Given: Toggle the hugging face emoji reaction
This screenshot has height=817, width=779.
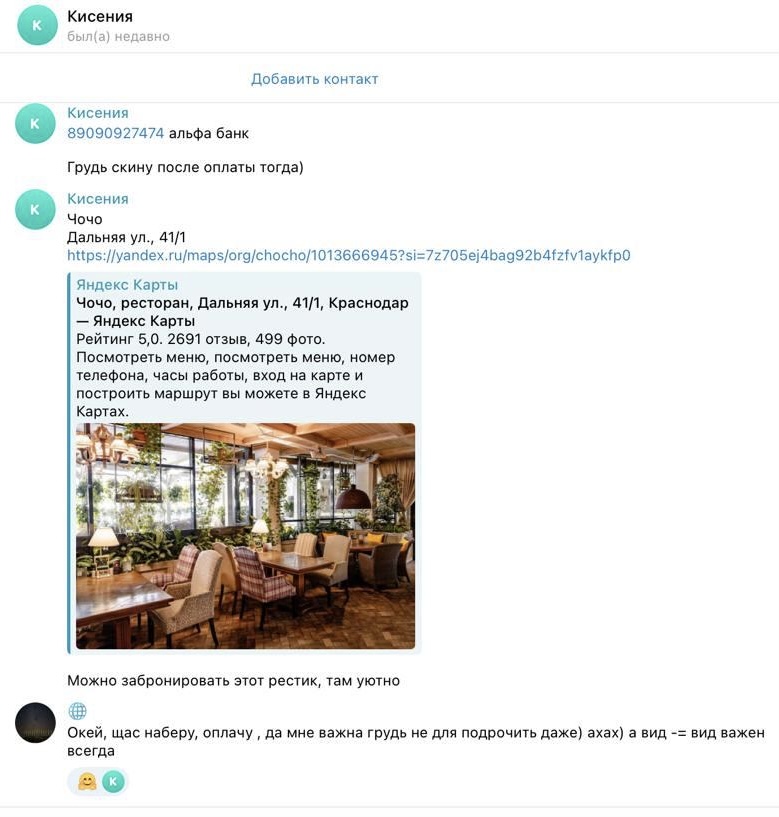Looking at the screenshot, I should click(87, 782).
